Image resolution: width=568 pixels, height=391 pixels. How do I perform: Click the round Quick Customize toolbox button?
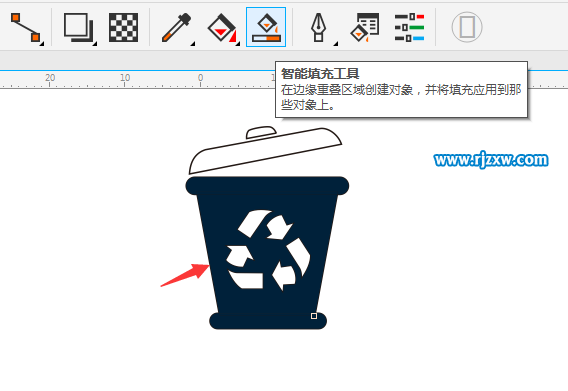click(x=467, y=27)
